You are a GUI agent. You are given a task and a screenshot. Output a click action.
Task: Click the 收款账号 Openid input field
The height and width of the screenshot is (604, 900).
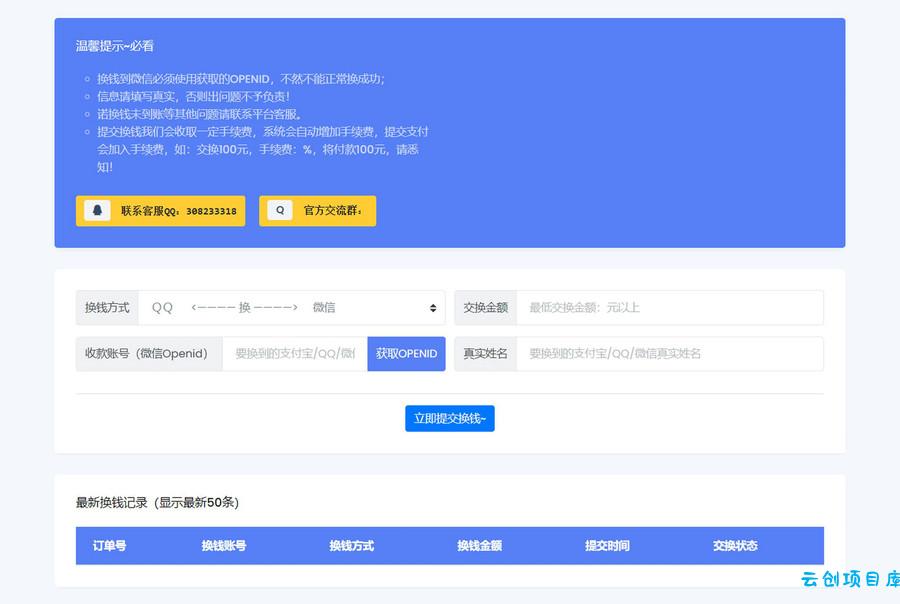(x=295, y=354)
